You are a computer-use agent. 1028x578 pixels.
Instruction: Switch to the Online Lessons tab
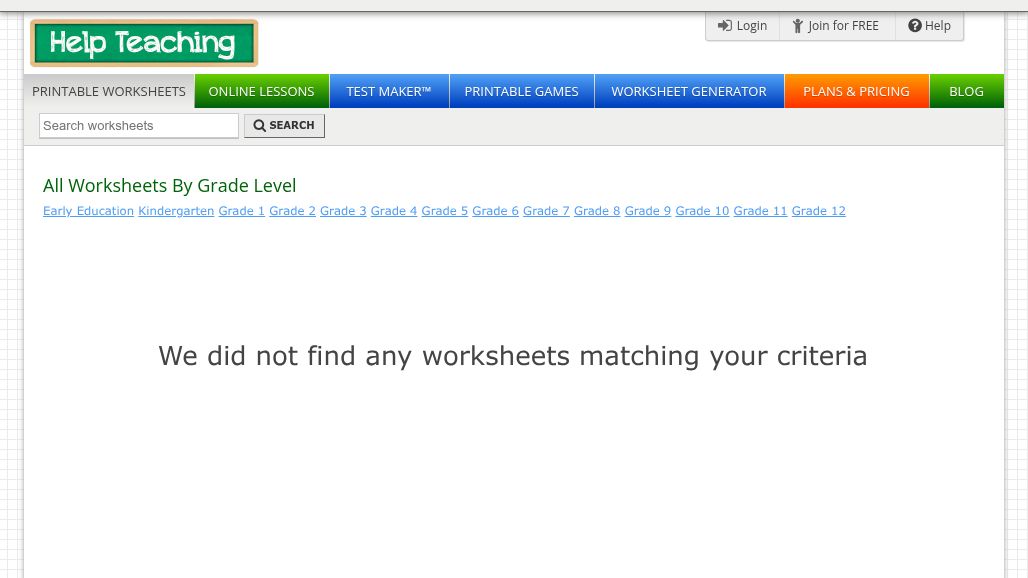tap(261, 91)
